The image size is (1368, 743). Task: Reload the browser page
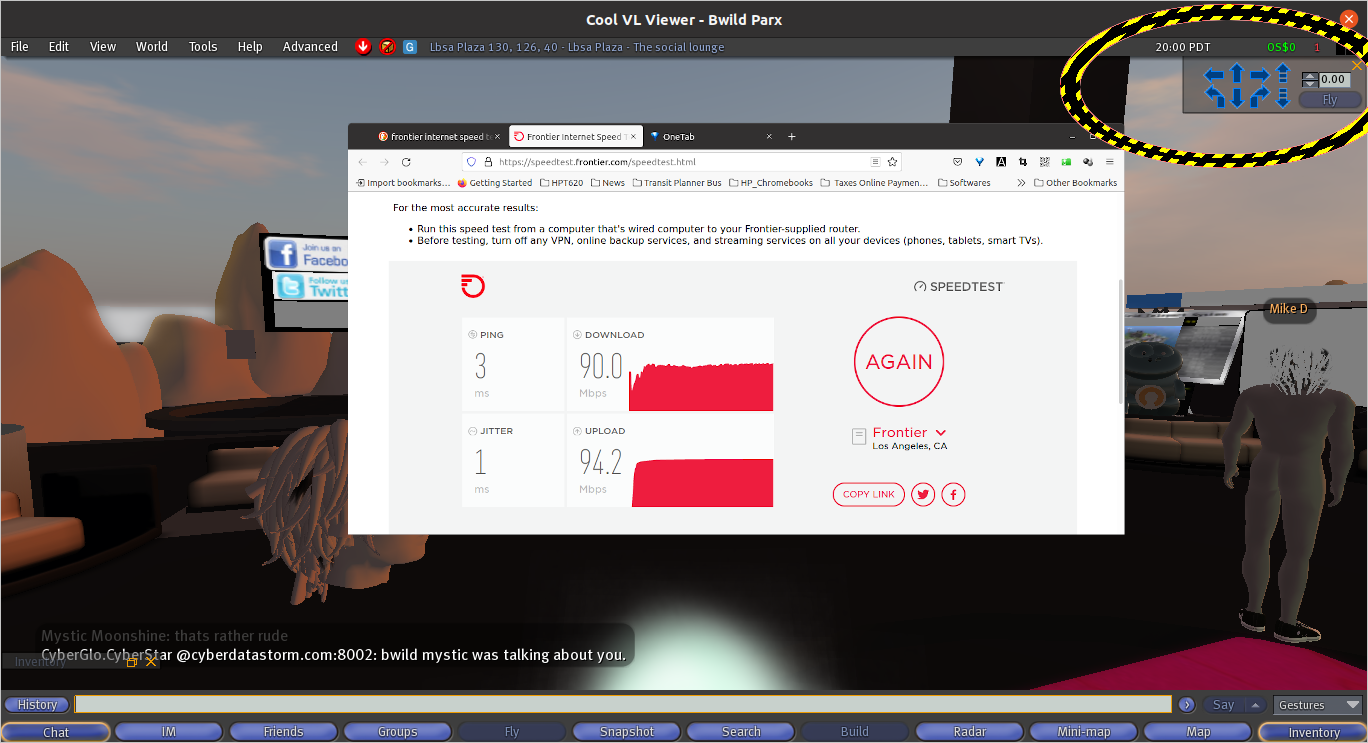pos(406,161)
